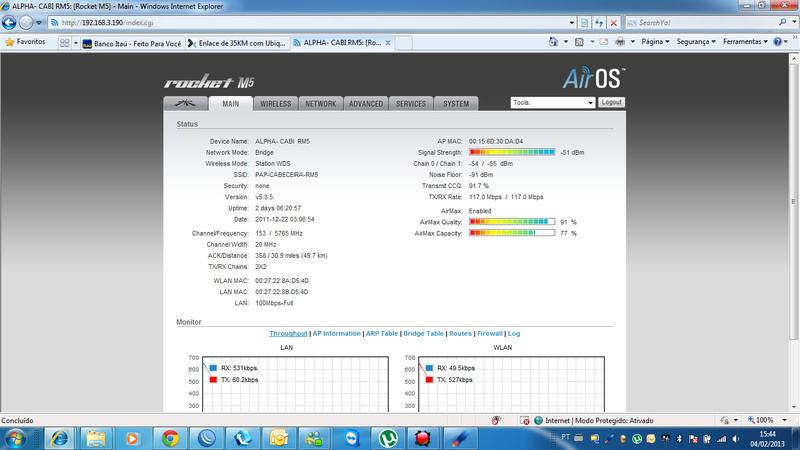Switch to the NETWORK tab
This screenshot has height=450, width=800.
point(320,104)
